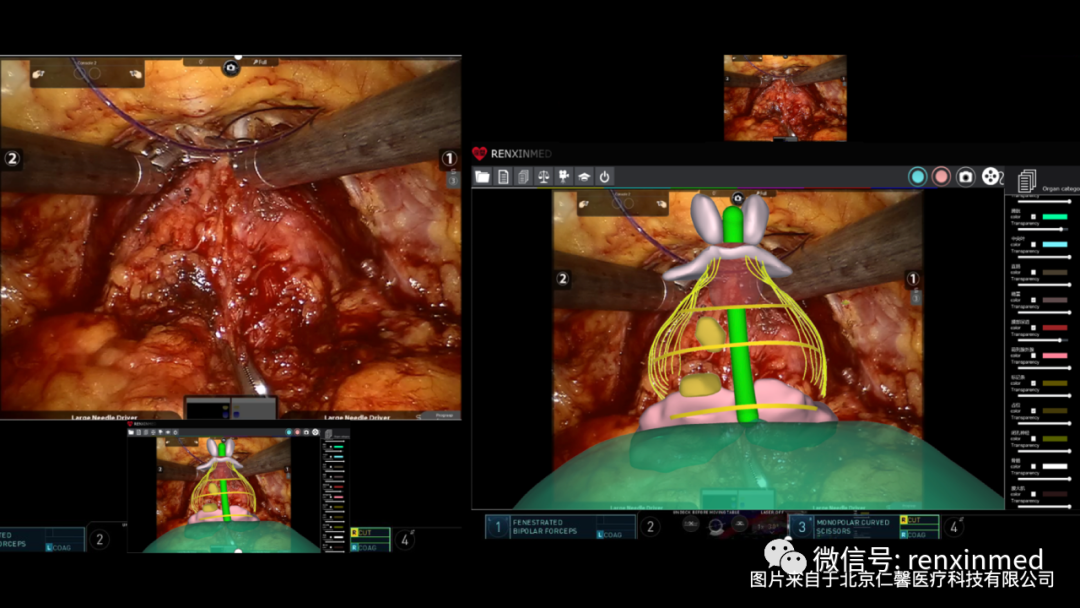Click the pink organ color swatch
The image size is (1080, 608).
1054,356
